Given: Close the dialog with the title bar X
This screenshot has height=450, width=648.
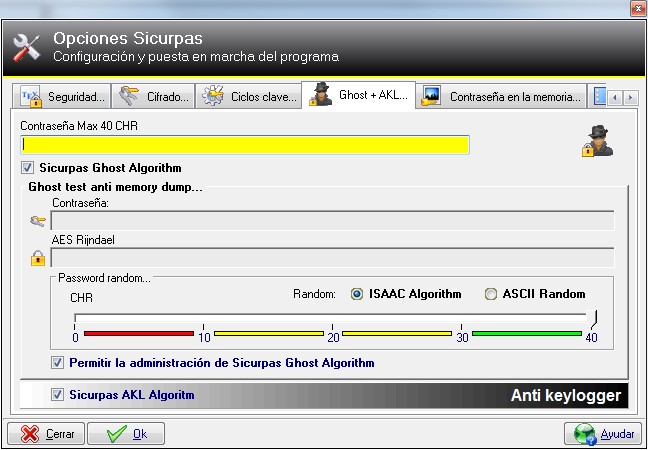Looking at the screenshot, I should pos(638,9).
